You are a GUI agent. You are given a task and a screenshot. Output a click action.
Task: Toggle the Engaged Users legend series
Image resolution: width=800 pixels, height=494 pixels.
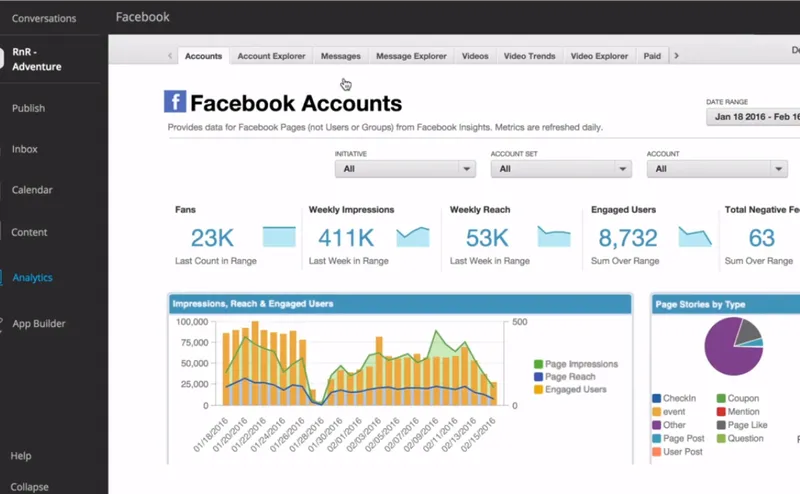(570, 389)
